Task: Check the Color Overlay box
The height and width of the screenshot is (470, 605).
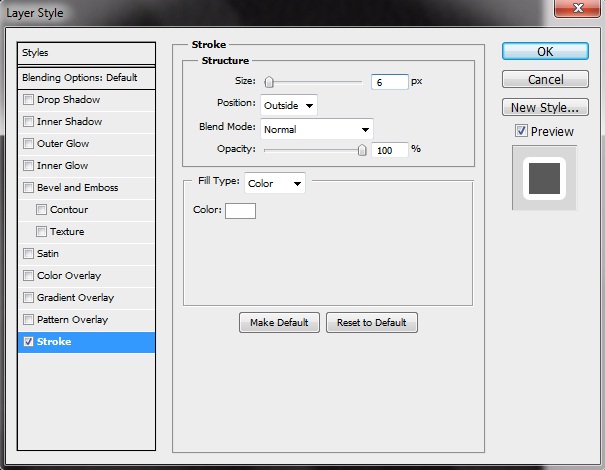Action: pos(28,276)
